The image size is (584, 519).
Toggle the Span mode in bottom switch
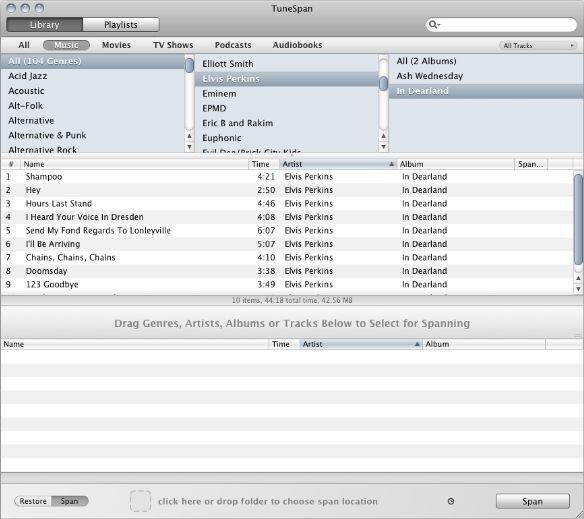click(70, 501)
